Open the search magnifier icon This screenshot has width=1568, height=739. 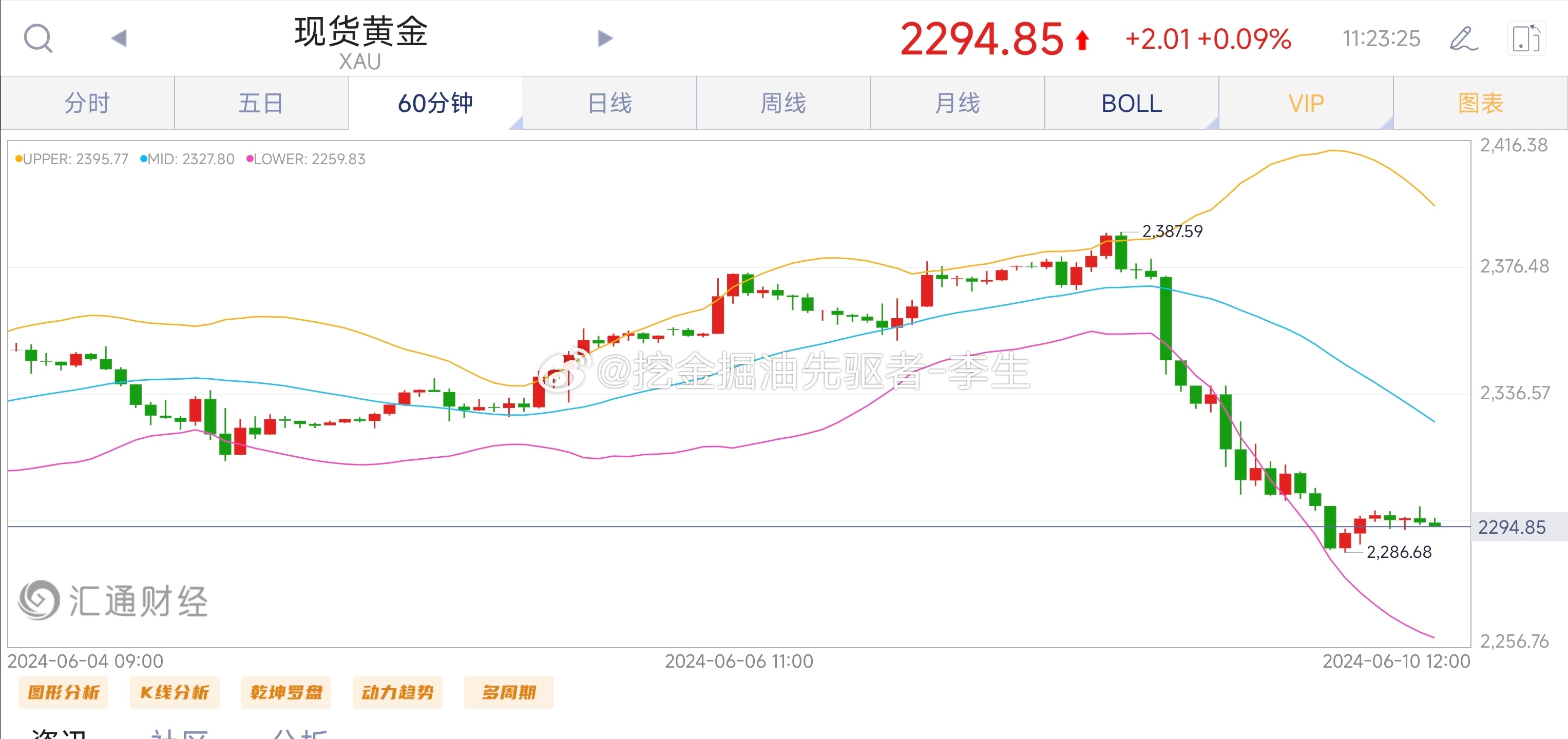(39, 38)
